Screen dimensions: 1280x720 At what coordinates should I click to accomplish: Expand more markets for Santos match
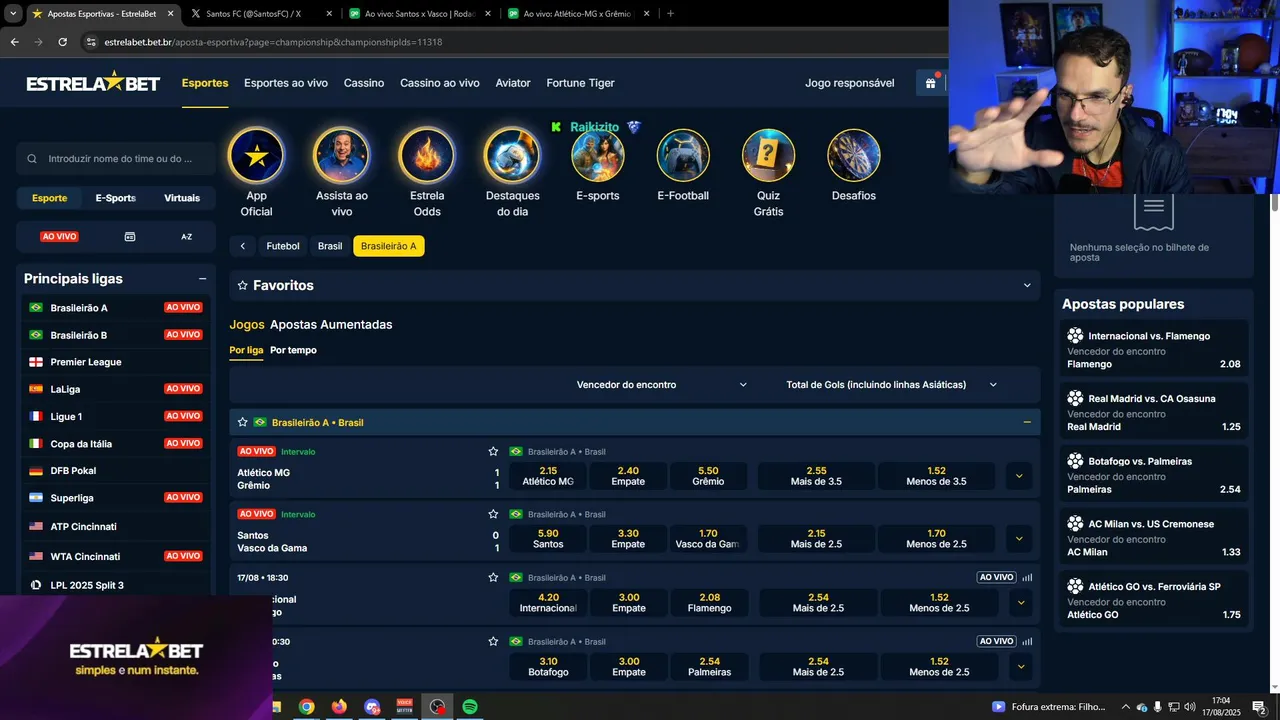pos(1019,539)
